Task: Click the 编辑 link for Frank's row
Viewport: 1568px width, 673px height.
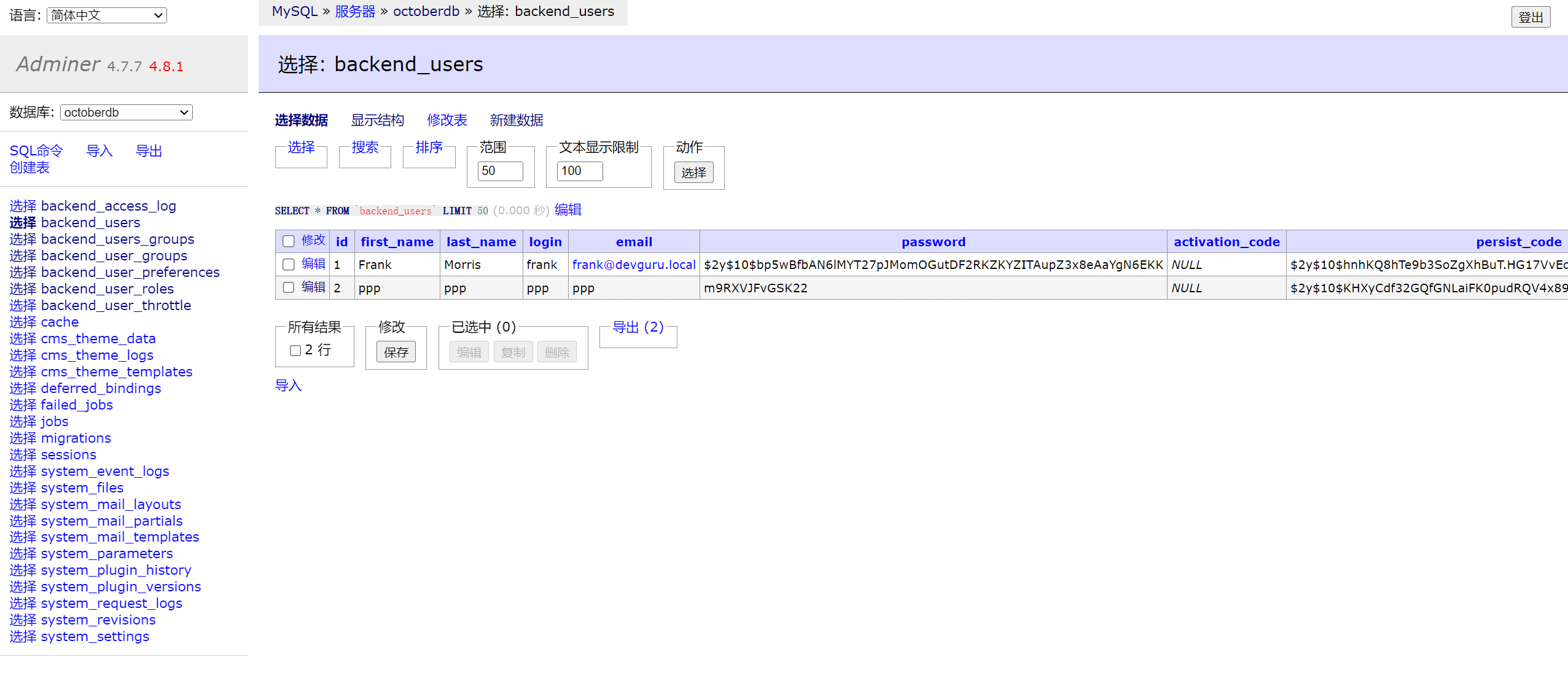Action: tap(313, 264)
